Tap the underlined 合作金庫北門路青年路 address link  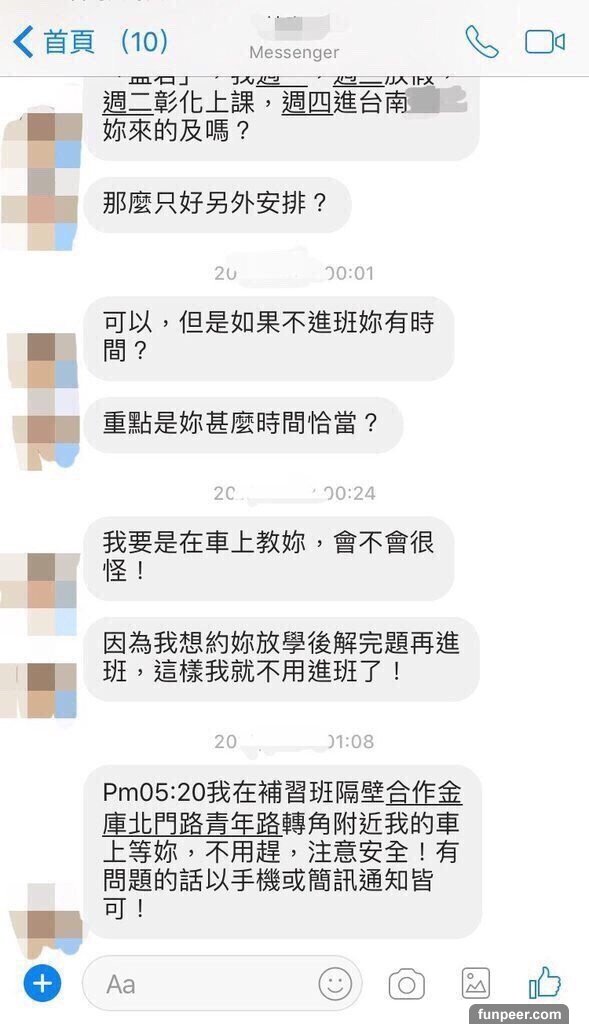(282, 808)
